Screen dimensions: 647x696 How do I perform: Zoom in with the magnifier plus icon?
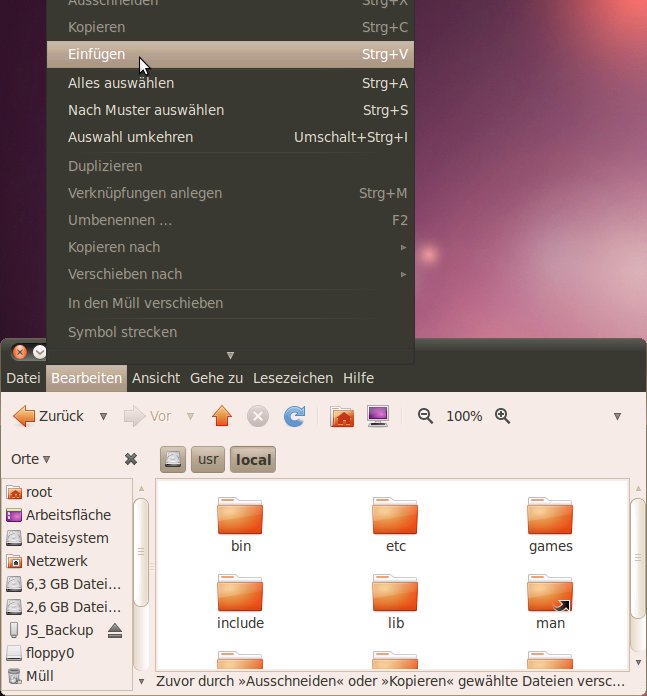click(x=503, y=416)
